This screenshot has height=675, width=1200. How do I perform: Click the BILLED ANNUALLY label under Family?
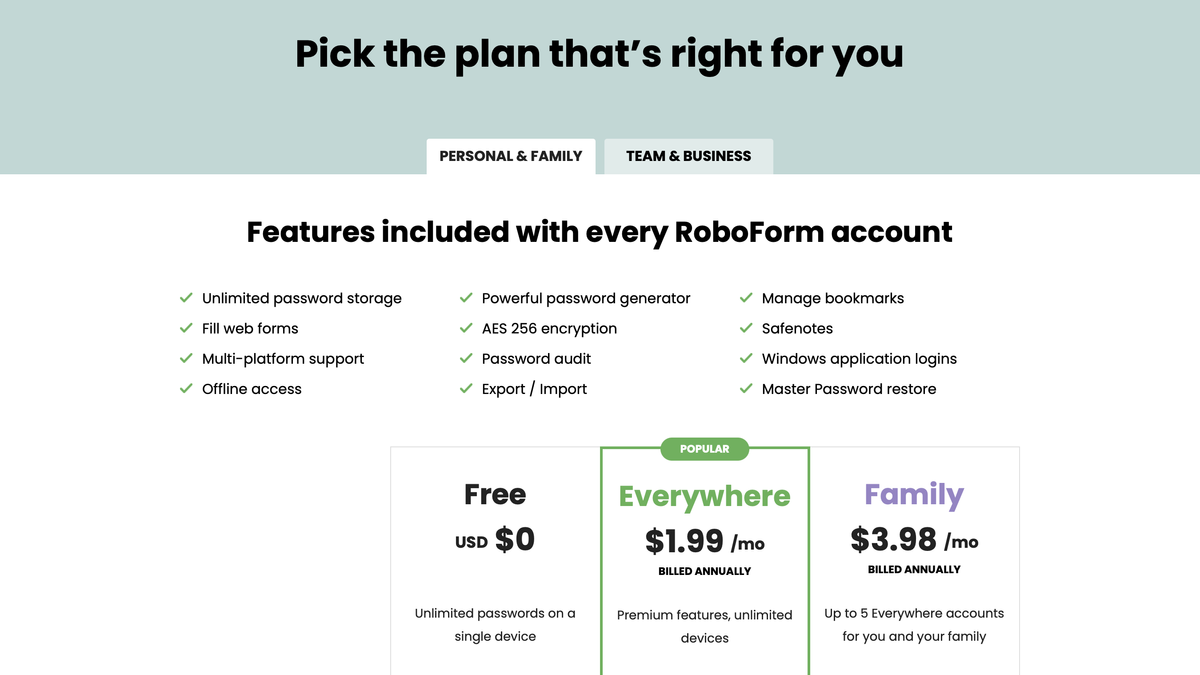tap(913, 569)
